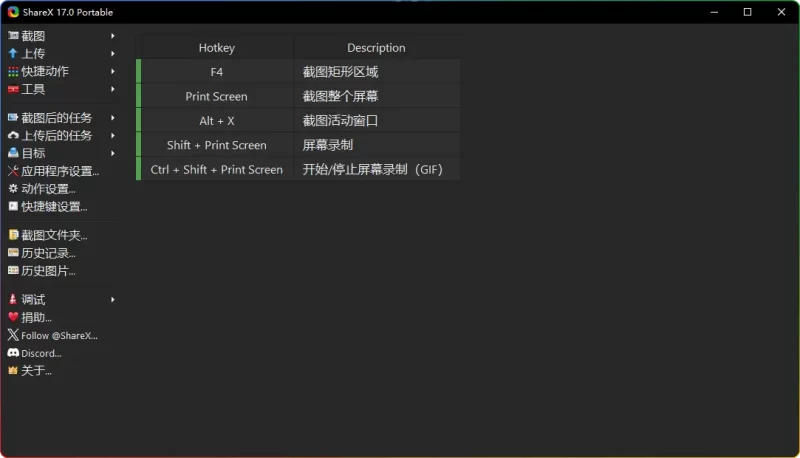Open the 捐助... label
This screenshot has height=458, width=800.
click(36, 317)
